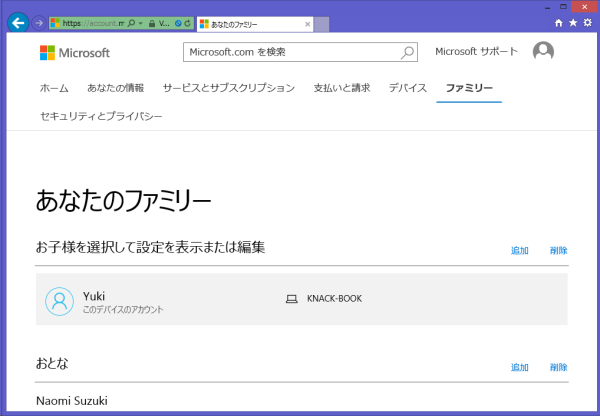Go to the ホーム menu item

[54, 88]
